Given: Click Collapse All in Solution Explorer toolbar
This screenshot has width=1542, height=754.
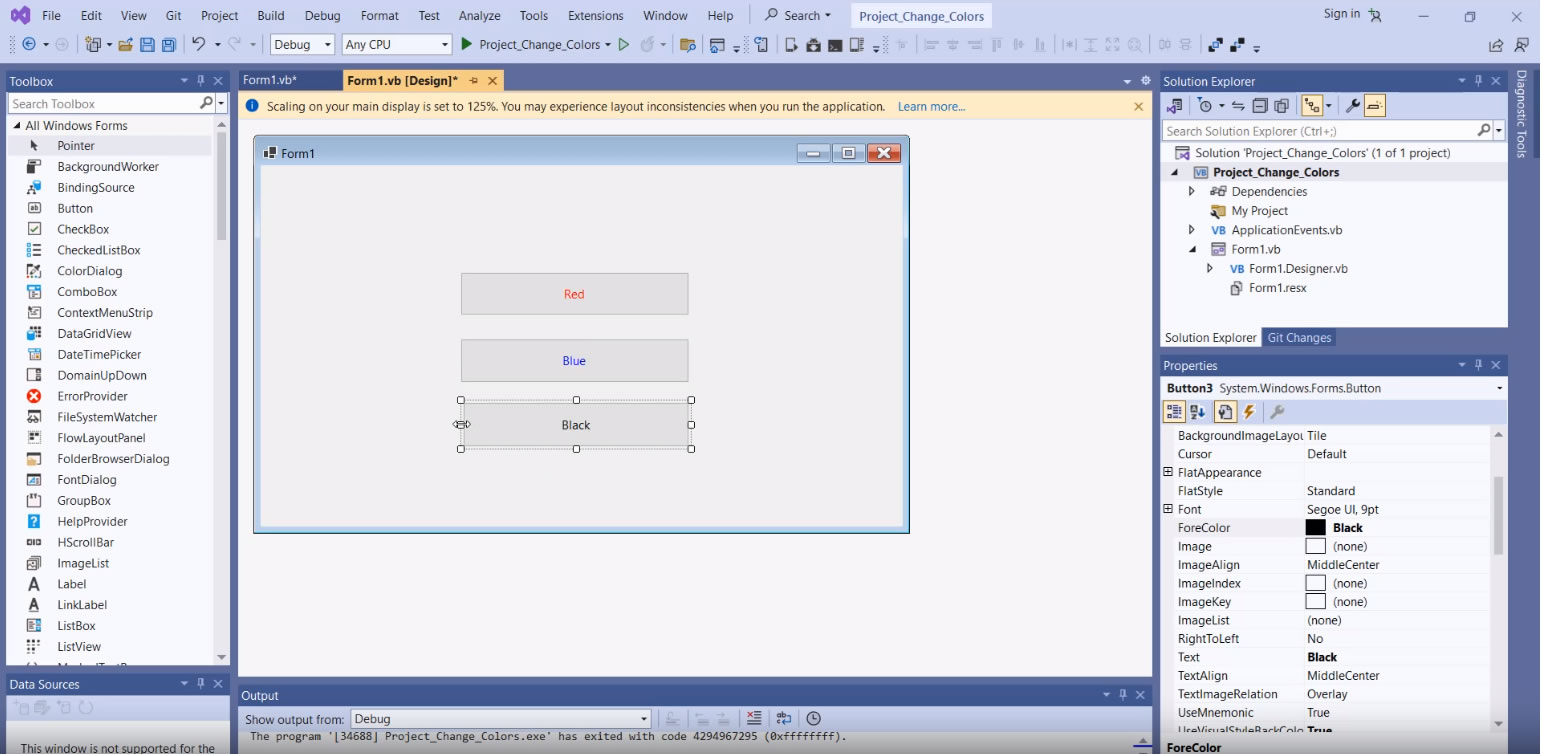Looking at the screenshot, I should pos(1260,105).
